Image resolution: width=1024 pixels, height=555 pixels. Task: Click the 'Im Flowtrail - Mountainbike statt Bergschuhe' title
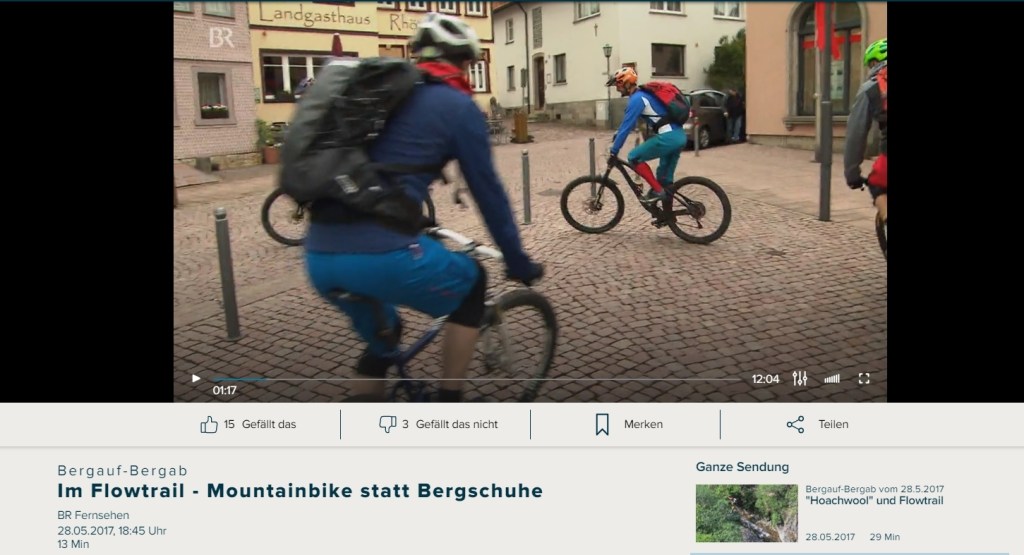[x=300, y=491]
